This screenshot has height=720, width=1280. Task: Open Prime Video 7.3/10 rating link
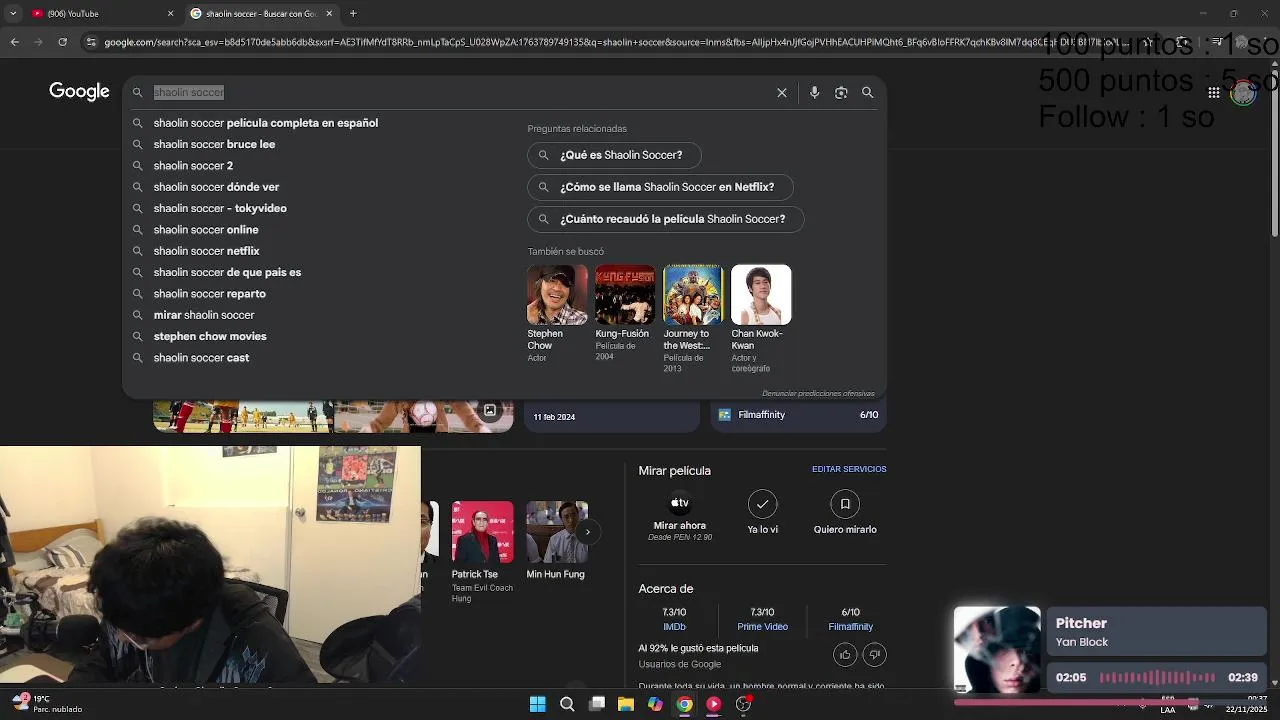tap(762, 619)
